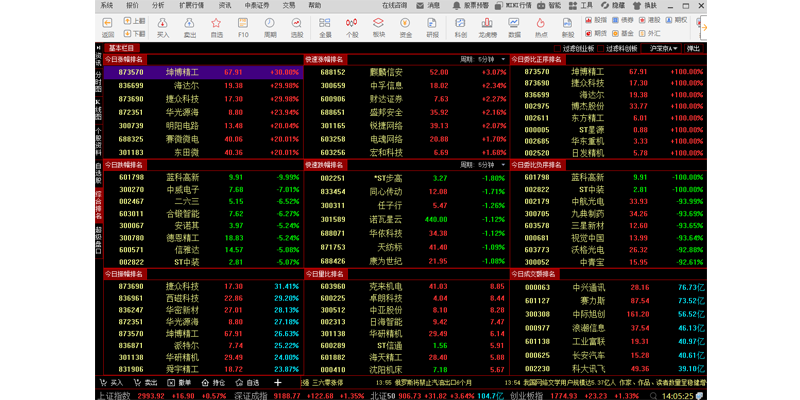Select the 蓝科高新 row in 今日跌幅排名
Viewport: 800px width, 400px height.
(204, 178)
